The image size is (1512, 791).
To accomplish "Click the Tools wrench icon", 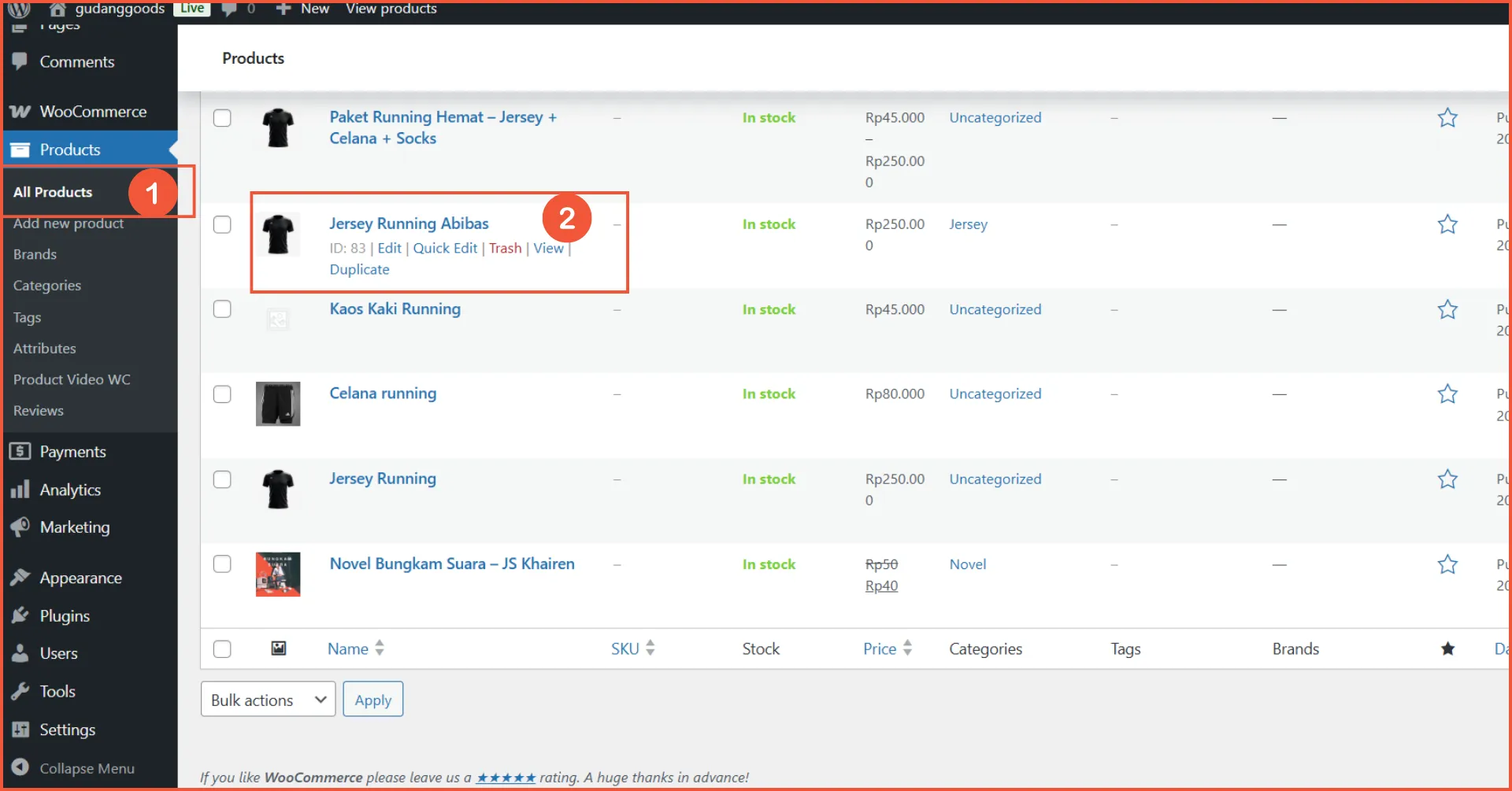I will [x=20, y=691].
